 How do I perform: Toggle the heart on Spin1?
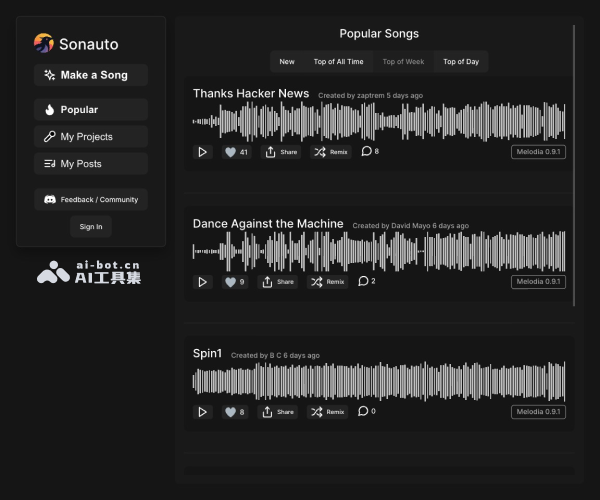point(235,412)
